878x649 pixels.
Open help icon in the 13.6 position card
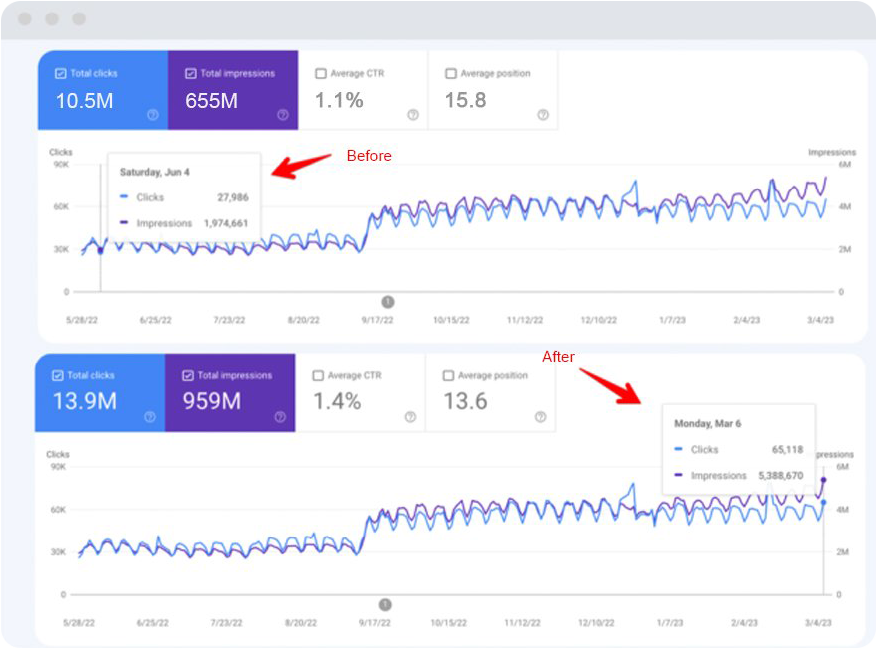pyautogui.click(x=540, y=417)
